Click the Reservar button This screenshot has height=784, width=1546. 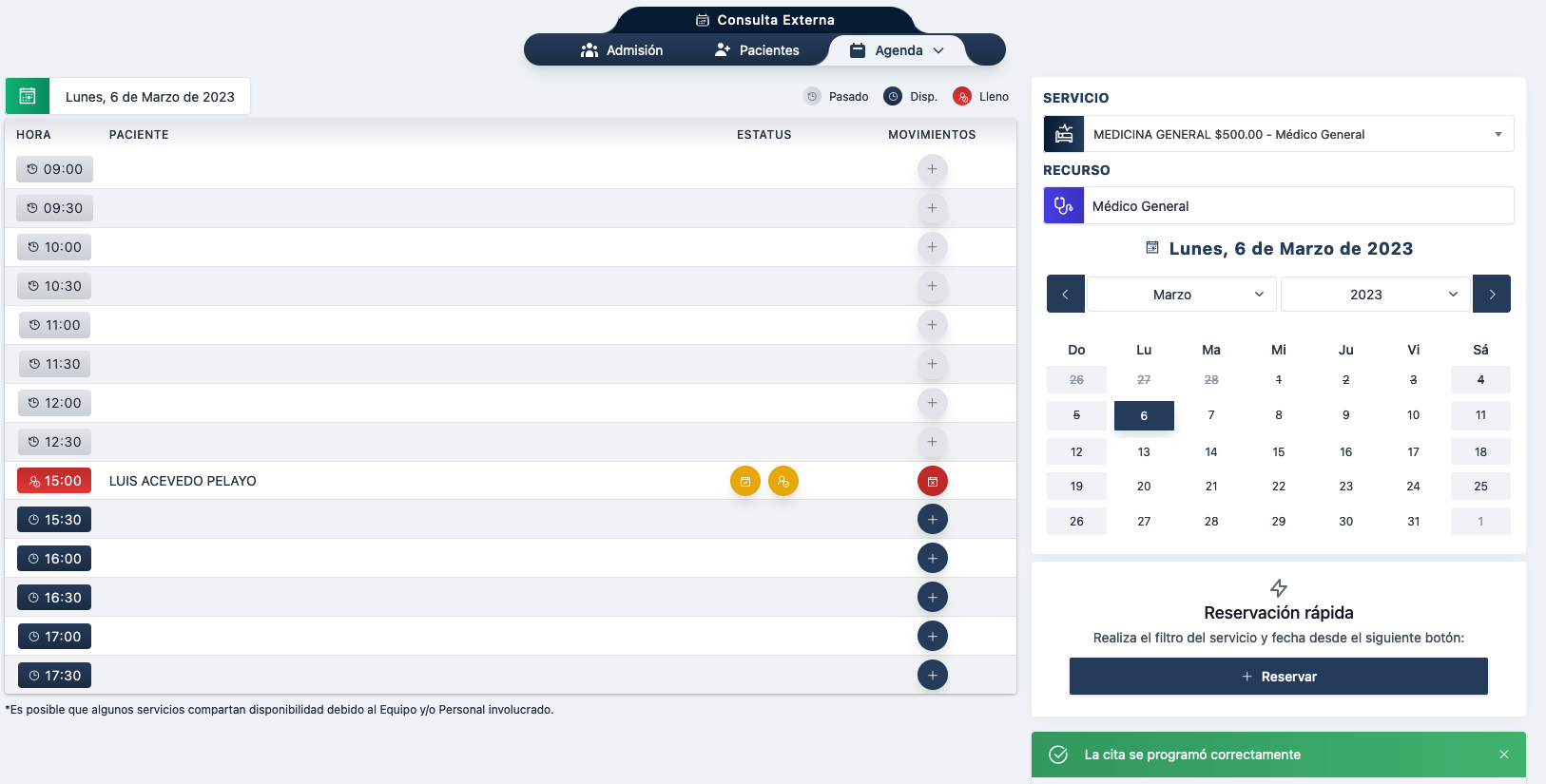pos(1278,677)
